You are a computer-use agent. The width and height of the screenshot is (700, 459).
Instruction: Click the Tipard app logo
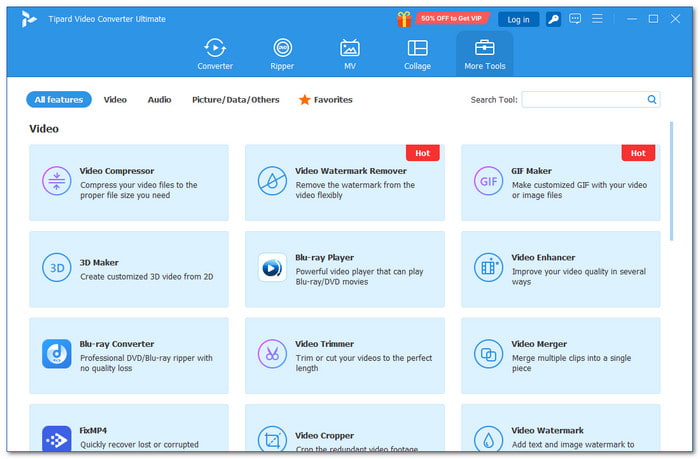click(x=29, y=19)
